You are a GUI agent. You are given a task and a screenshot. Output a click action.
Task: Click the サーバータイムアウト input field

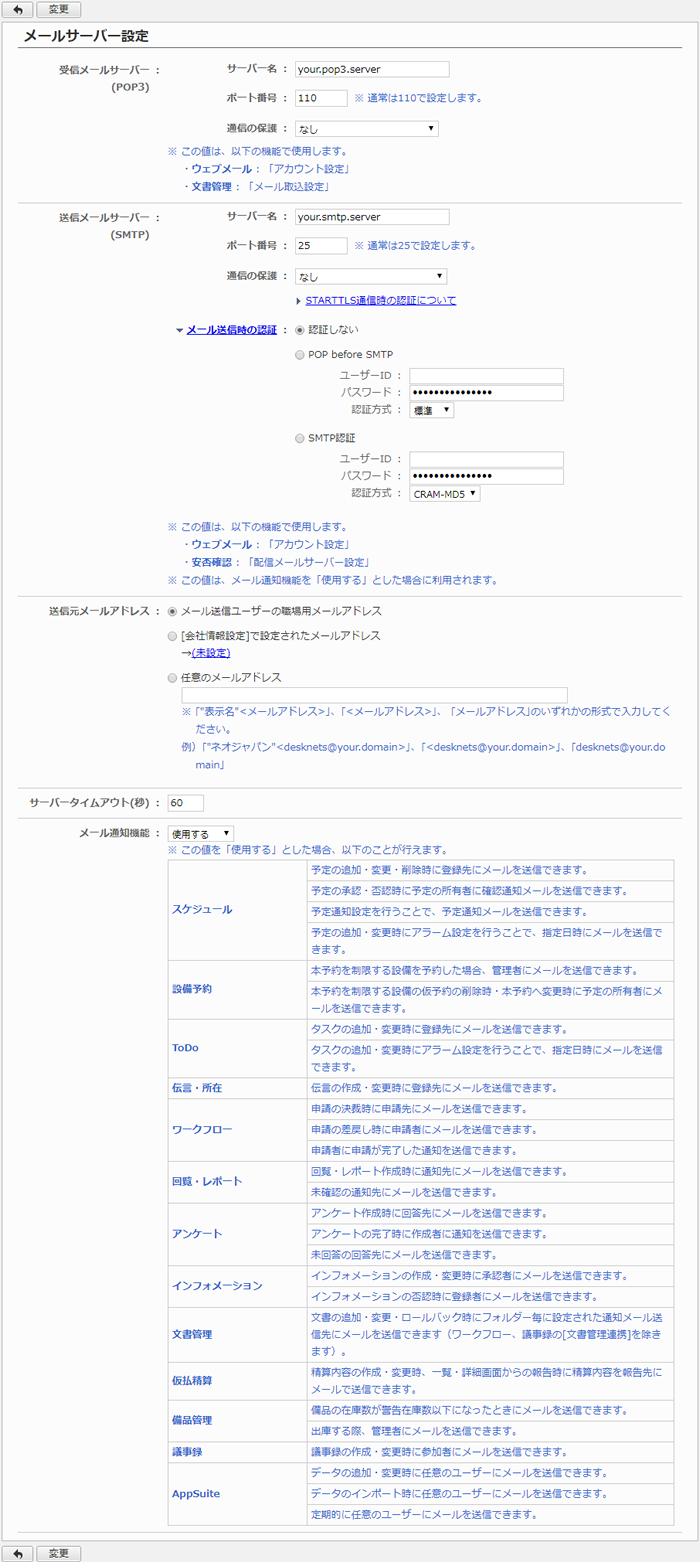click(186, 802)
